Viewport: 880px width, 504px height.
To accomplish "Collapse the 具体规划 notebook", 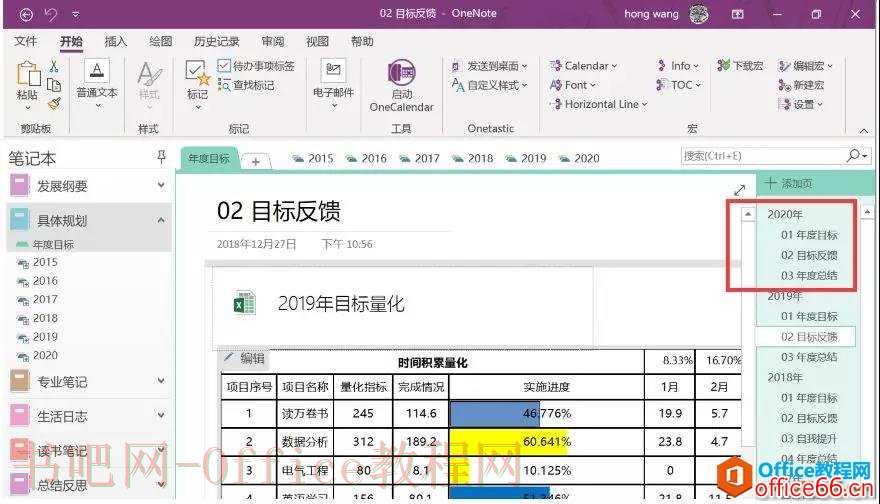I will click(x=161, y=220).
